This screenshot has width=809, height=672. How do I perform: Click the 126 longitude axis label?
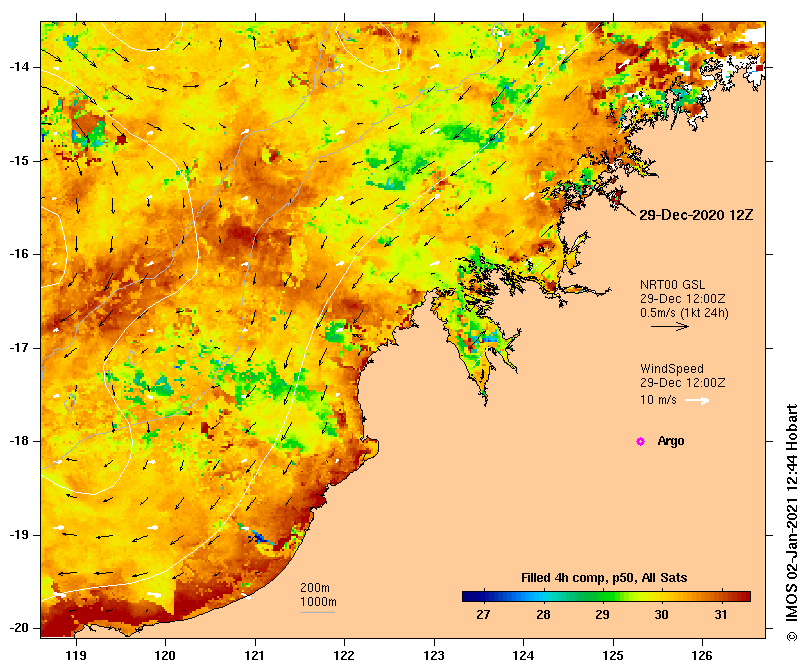point(702,655)
